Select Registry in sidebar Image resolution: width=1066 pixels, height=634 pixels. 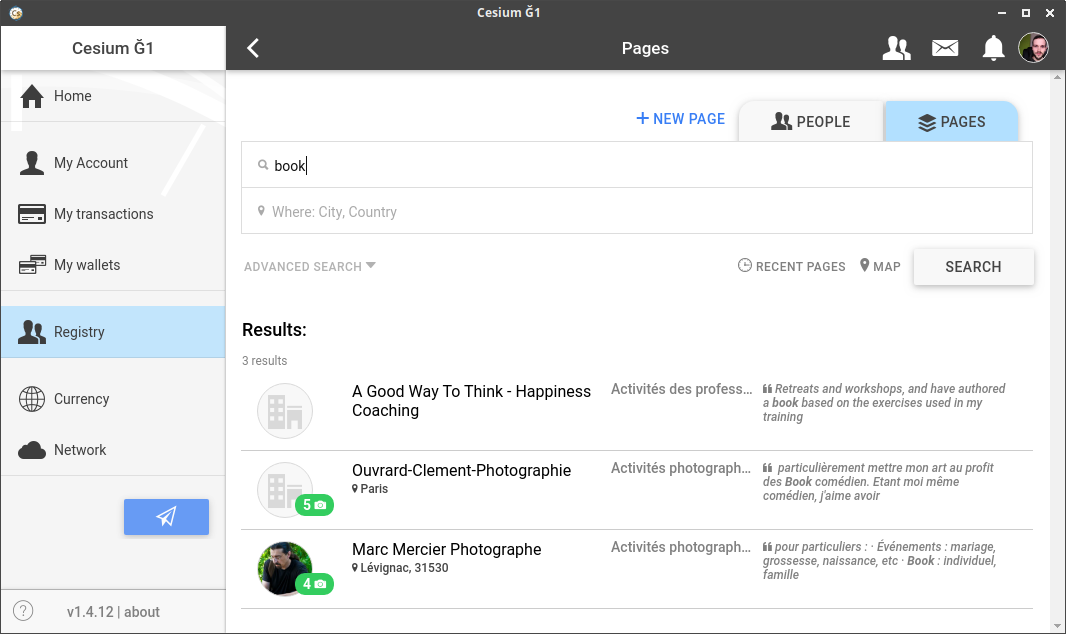(x=113, y=332)
